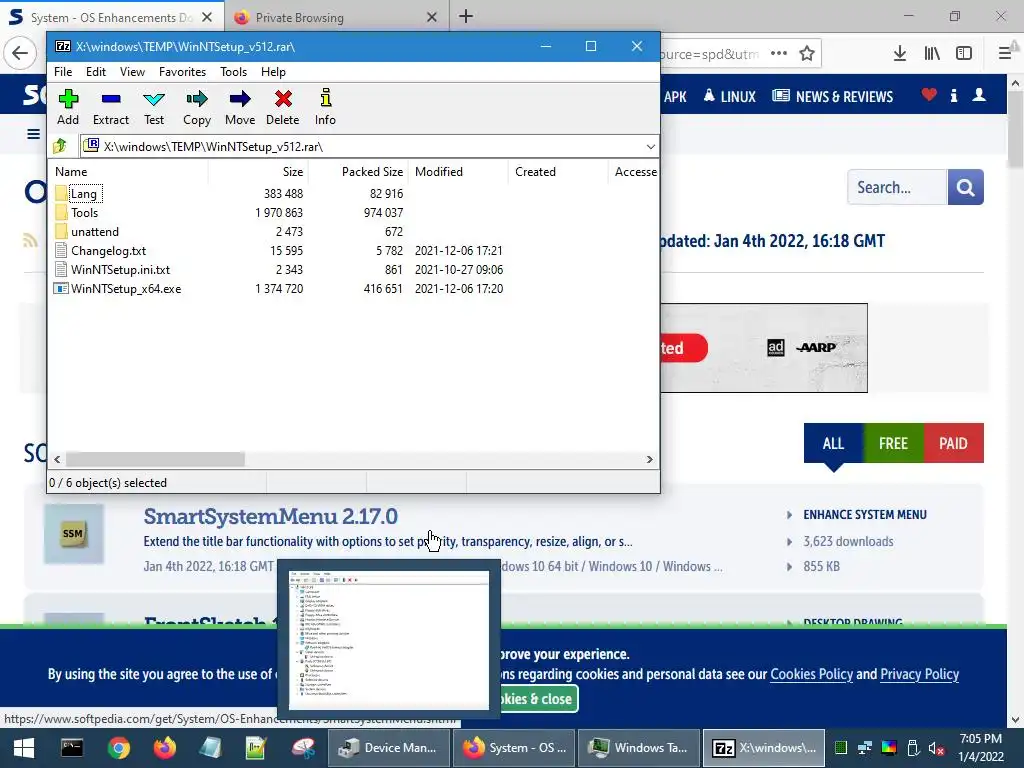Expand the archive path dropdown
This screenshot has height=768, width=1024.
(650, 146)
